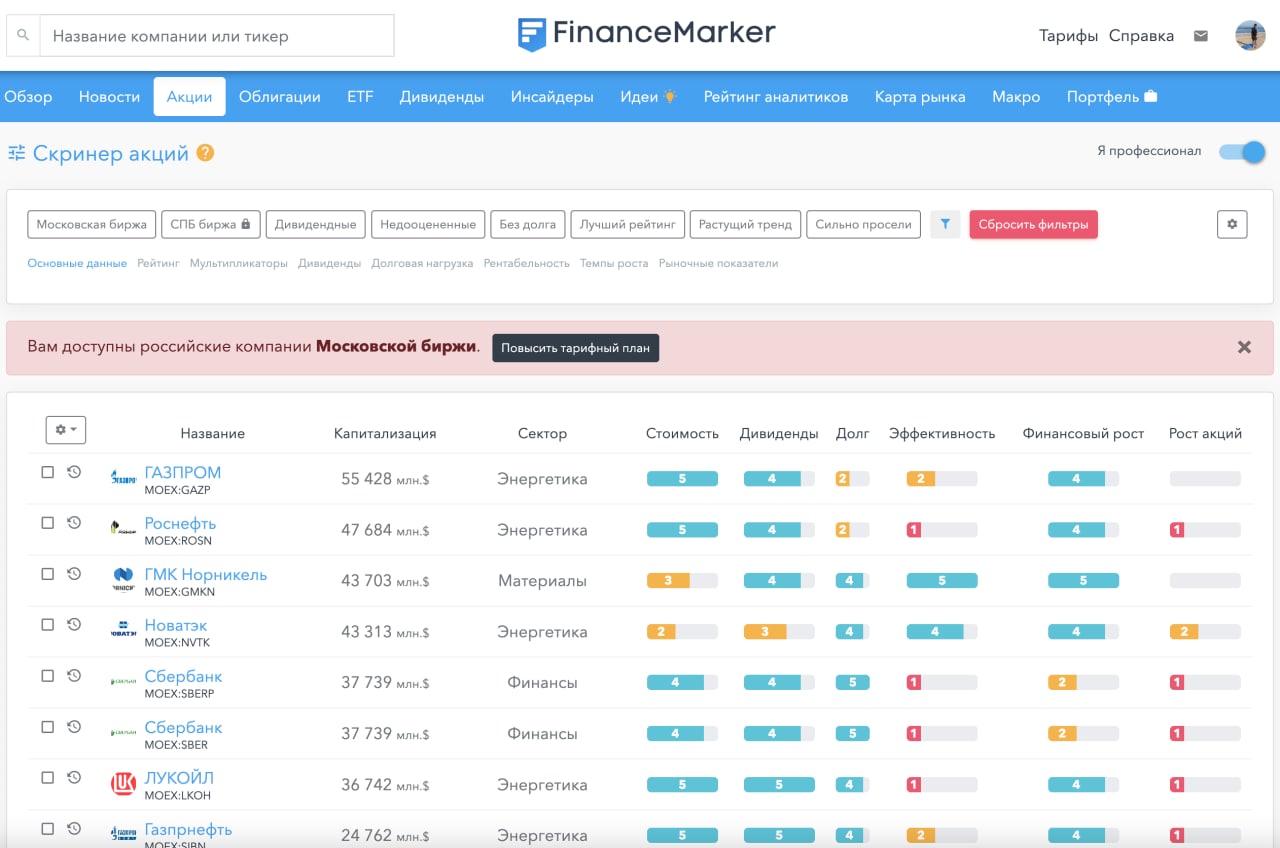Click ГАЗПРОМ Стоимость rating bar 5

[682, 479]
